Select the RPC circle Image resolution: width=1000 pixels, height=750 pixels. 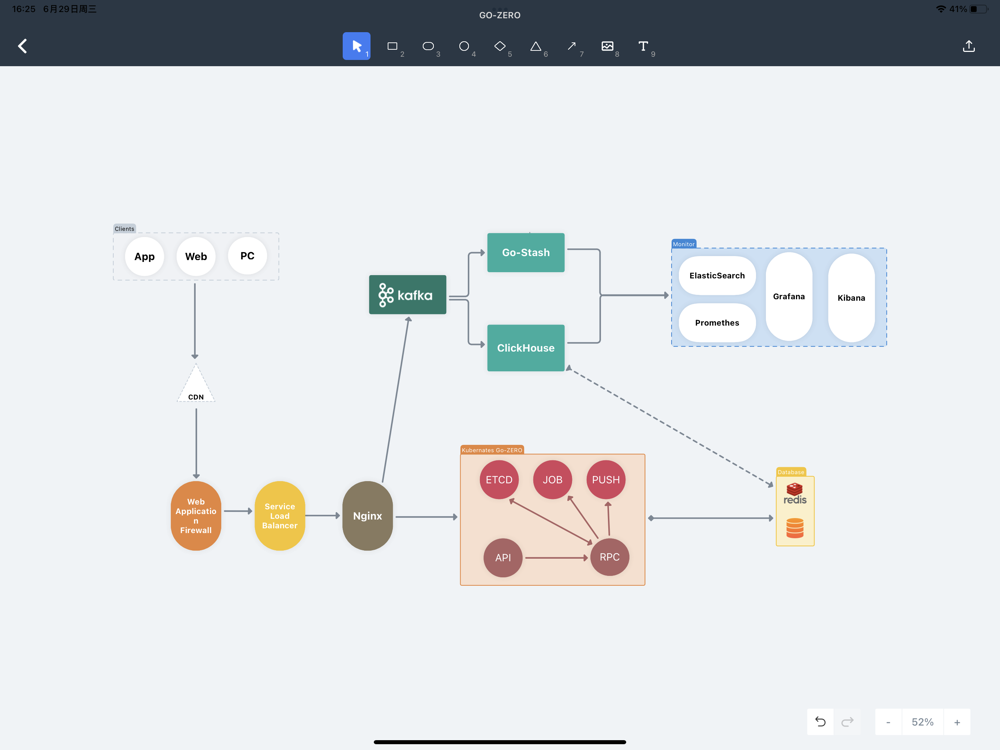point(610,557)
